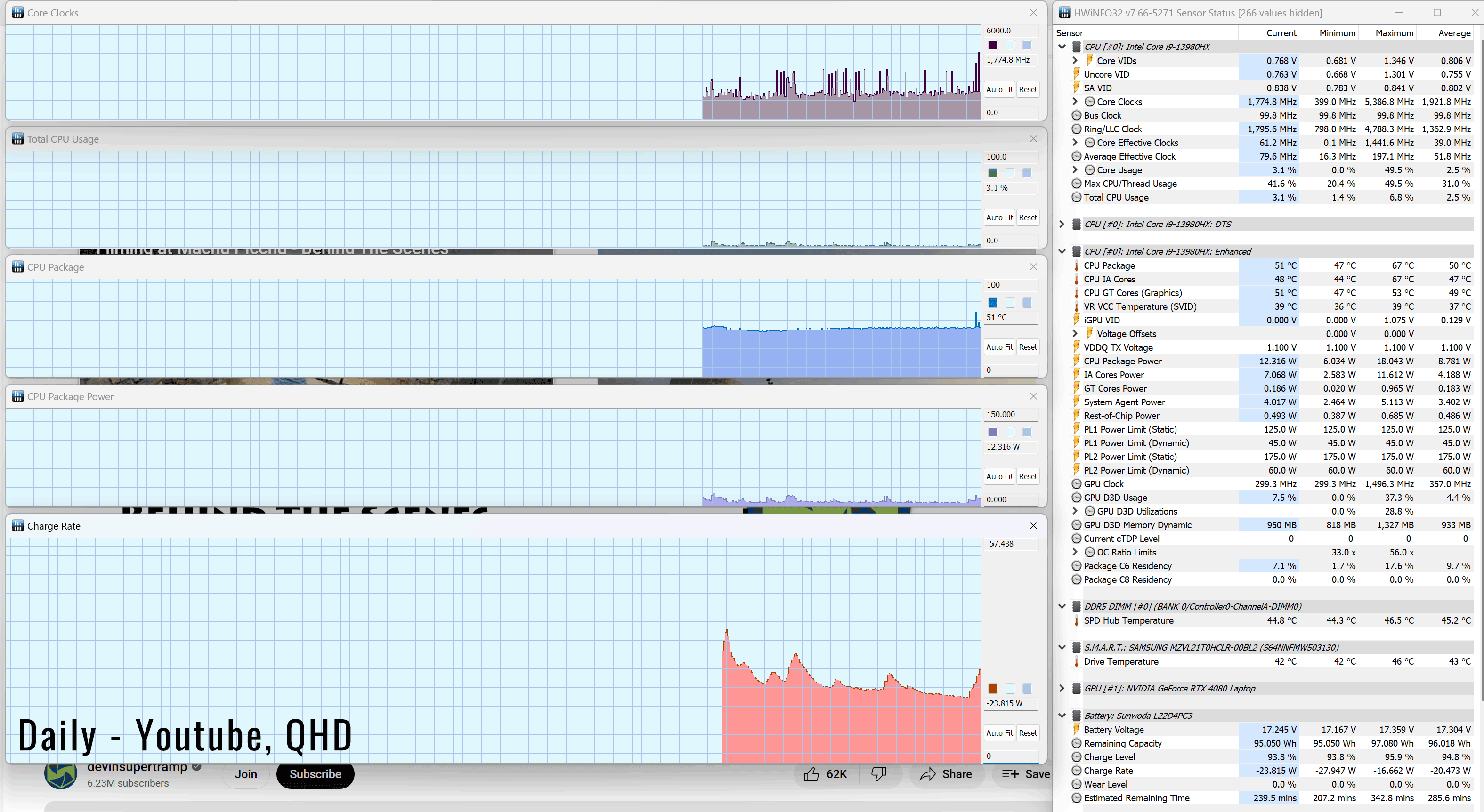This screenshot has height=812, width=1484.
Task: Collapse the Battery Sunwoda L22D4PC3 group
Action: 1062,716
